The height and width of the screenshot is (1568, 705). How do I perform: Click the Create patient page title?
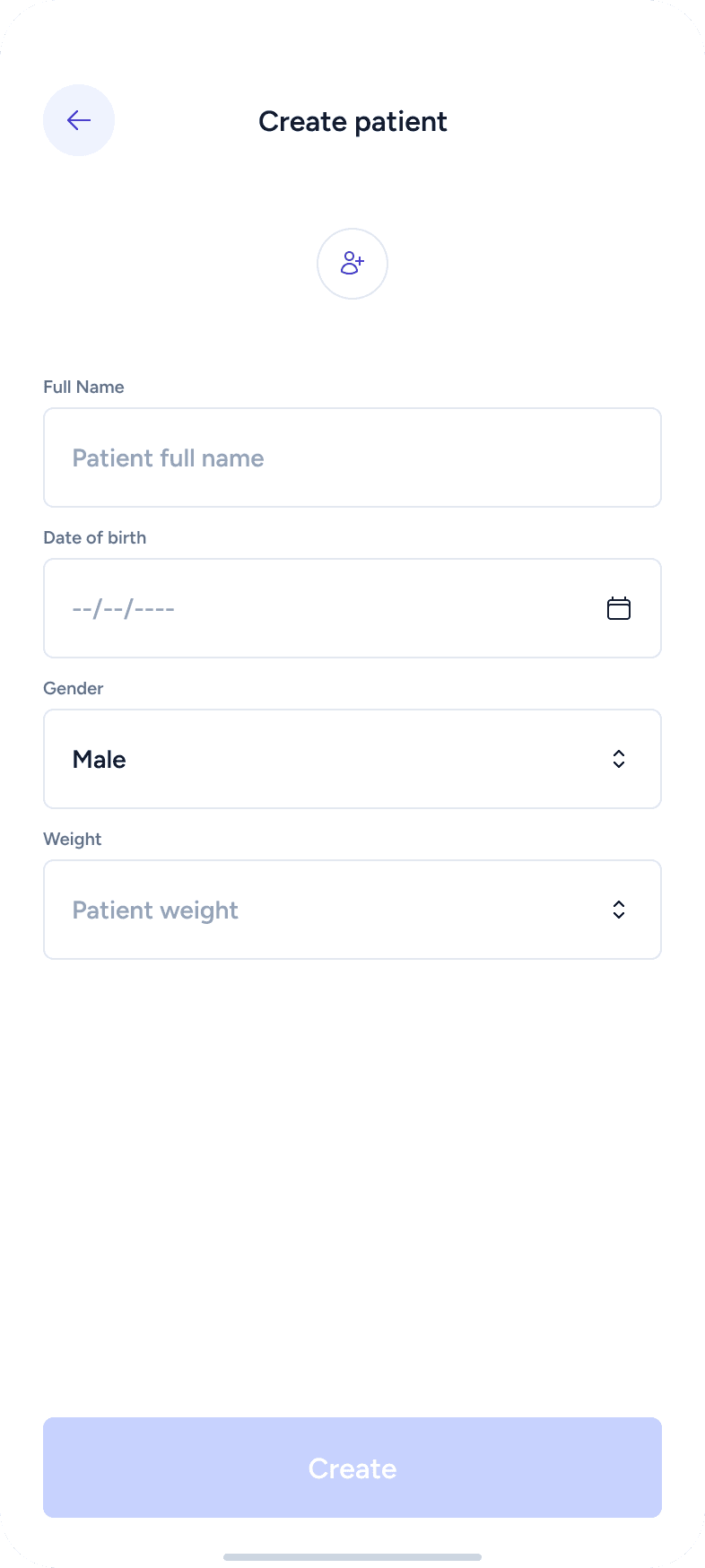click(x=352, y=121)
